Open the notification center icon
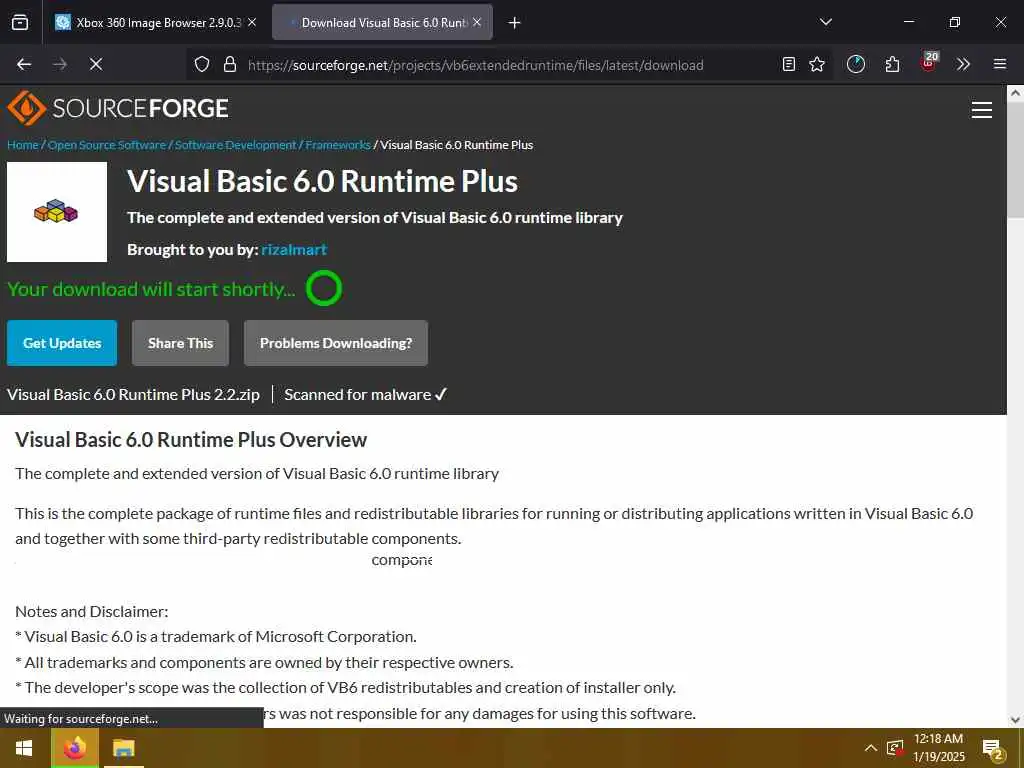Image resolution: width=1024 pixels, height=768 pixels. (993, 748)
